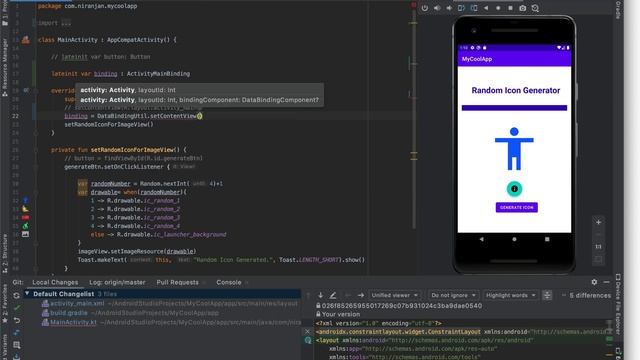Open the Gradle side panel

click(x=618, y=10)
